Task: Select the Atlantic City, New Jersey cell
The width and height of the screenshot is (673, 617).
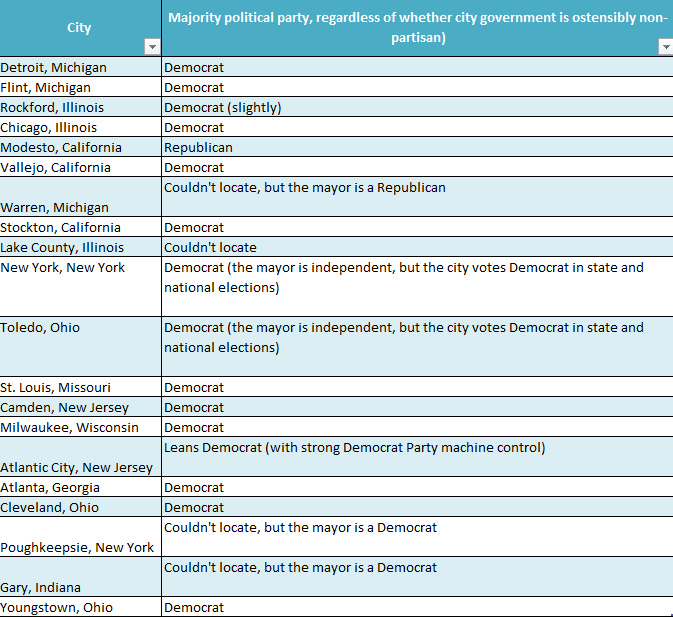Action: click(80, 457)
